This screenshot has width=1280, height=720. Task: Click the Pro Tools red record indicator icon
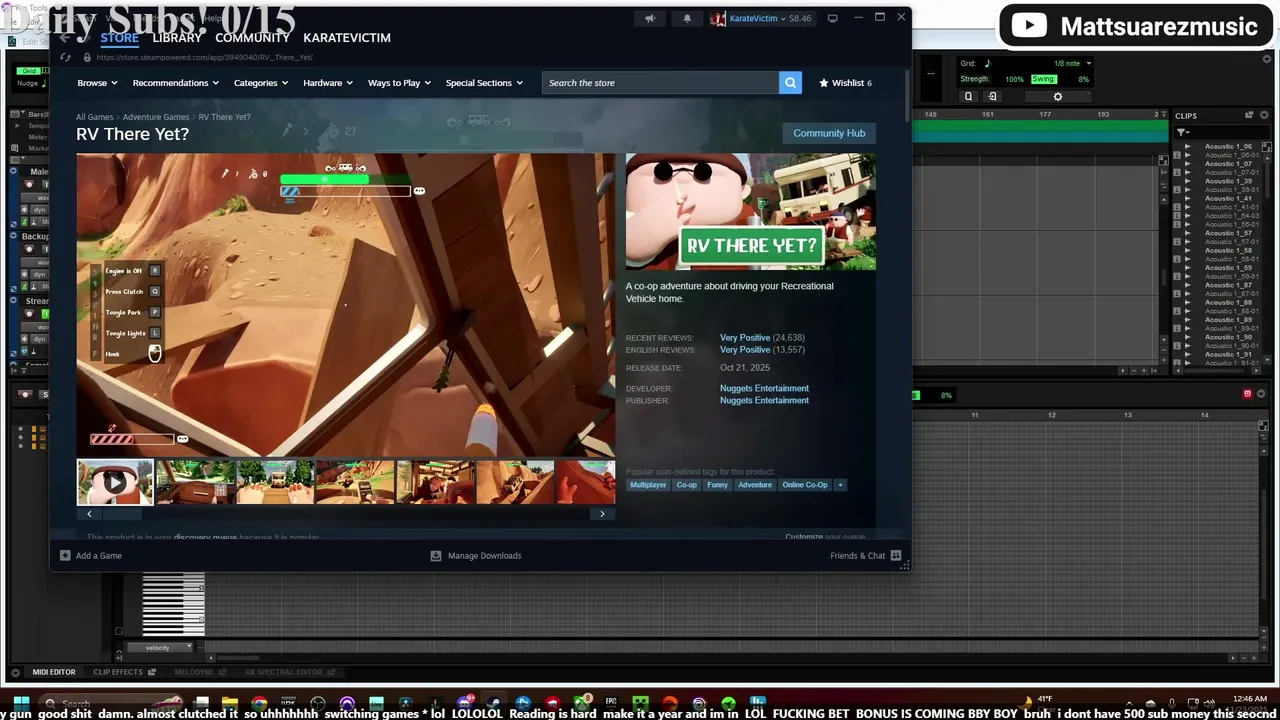click(x=1247, y=394)
